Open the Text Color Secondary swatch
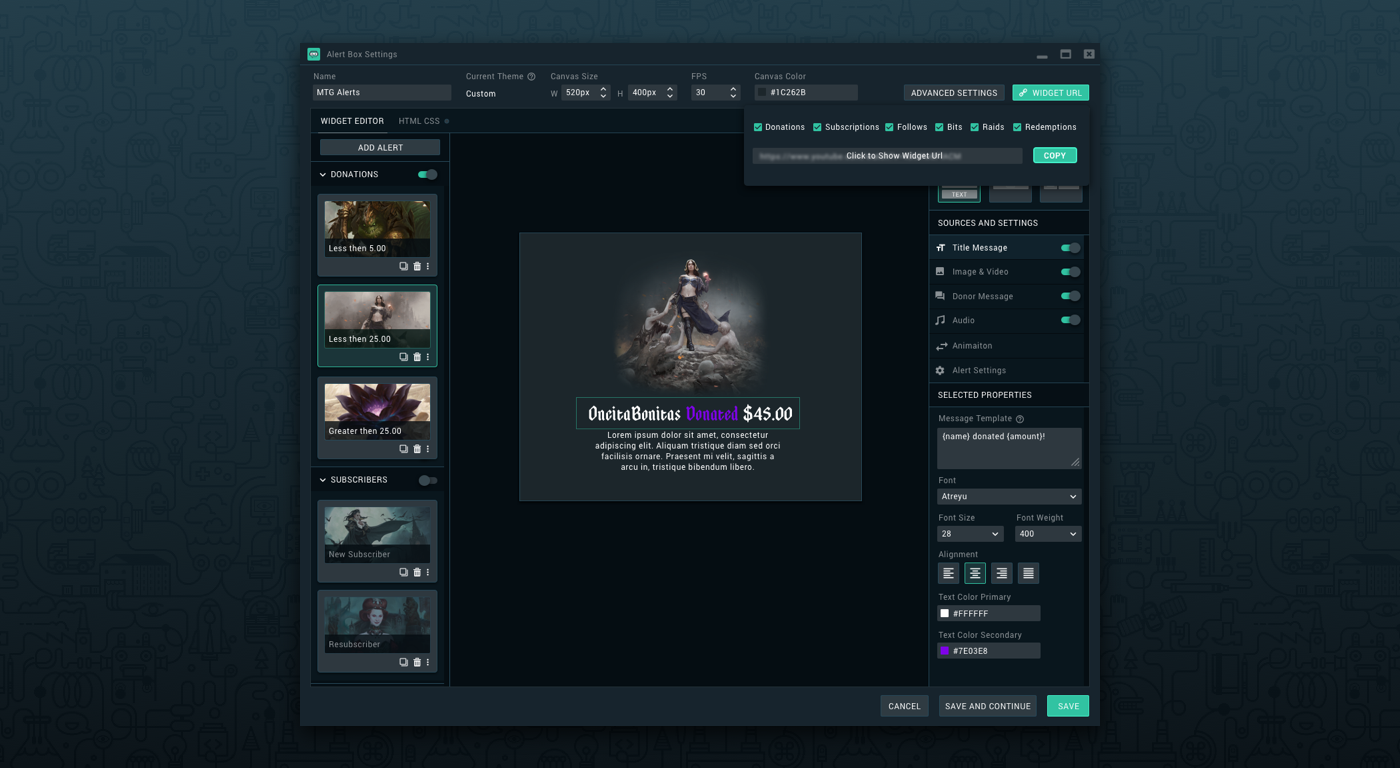Image resolution: width=1400 pixels, height=768 pixels. pos(945,651)
